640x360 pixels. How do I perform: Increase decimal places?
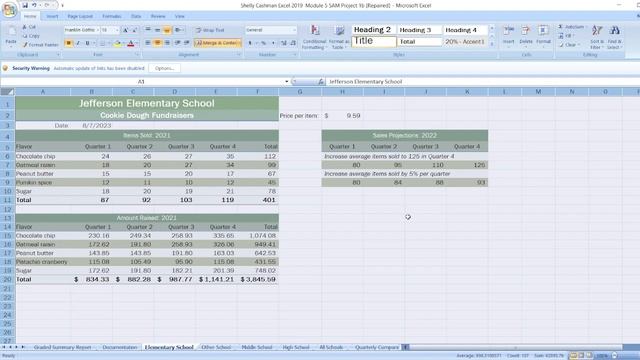pyautogui.click(x=284, y=43)
